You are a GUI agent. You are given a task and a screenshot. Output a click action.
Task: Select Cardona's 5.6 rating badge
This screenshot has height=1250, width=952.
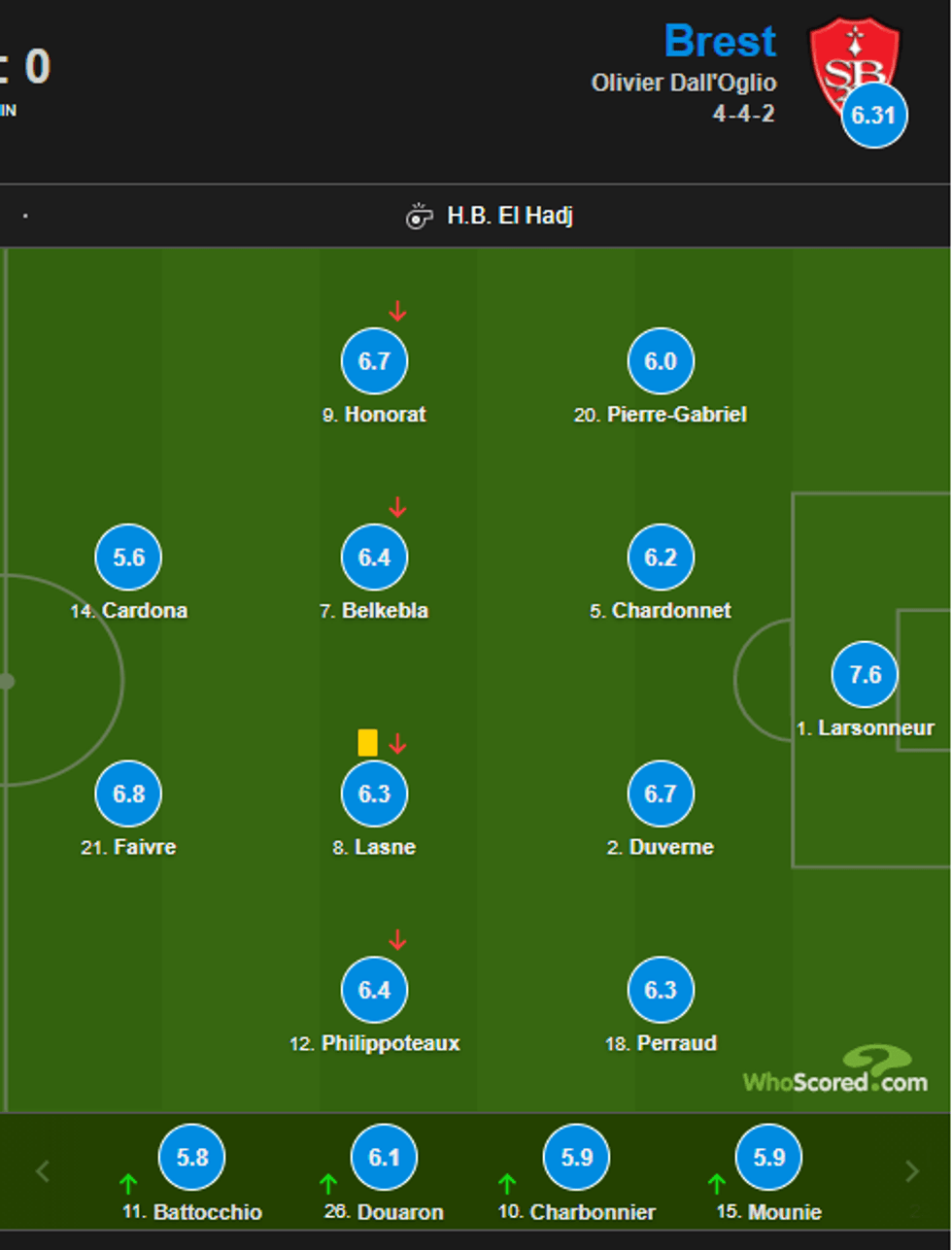pyautogui.click(x=128, y=557)
